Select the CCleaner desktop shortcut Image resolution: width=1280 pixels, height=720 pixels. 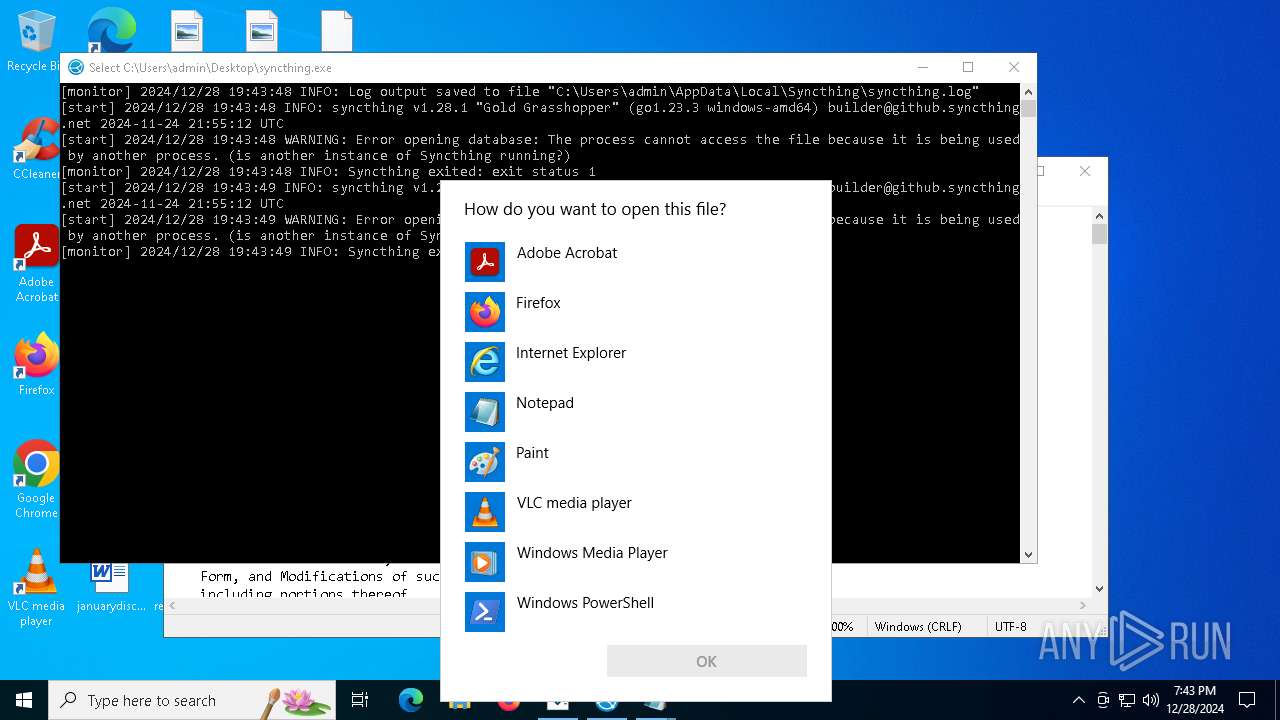pyautogui.click(x=36, y=150)
